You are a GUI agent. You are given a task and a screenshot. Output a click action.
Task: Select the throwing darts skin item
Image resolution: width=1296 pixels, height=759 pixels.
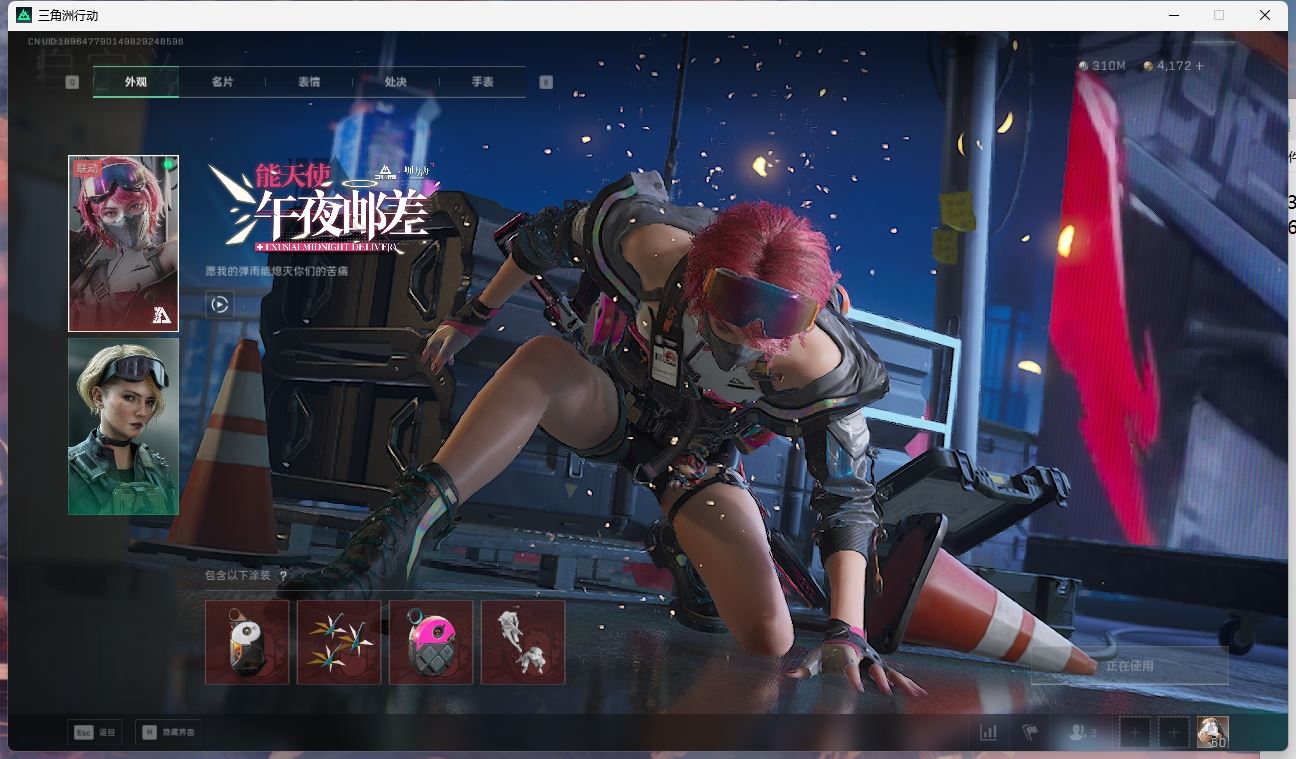click(x=339, y=642)
